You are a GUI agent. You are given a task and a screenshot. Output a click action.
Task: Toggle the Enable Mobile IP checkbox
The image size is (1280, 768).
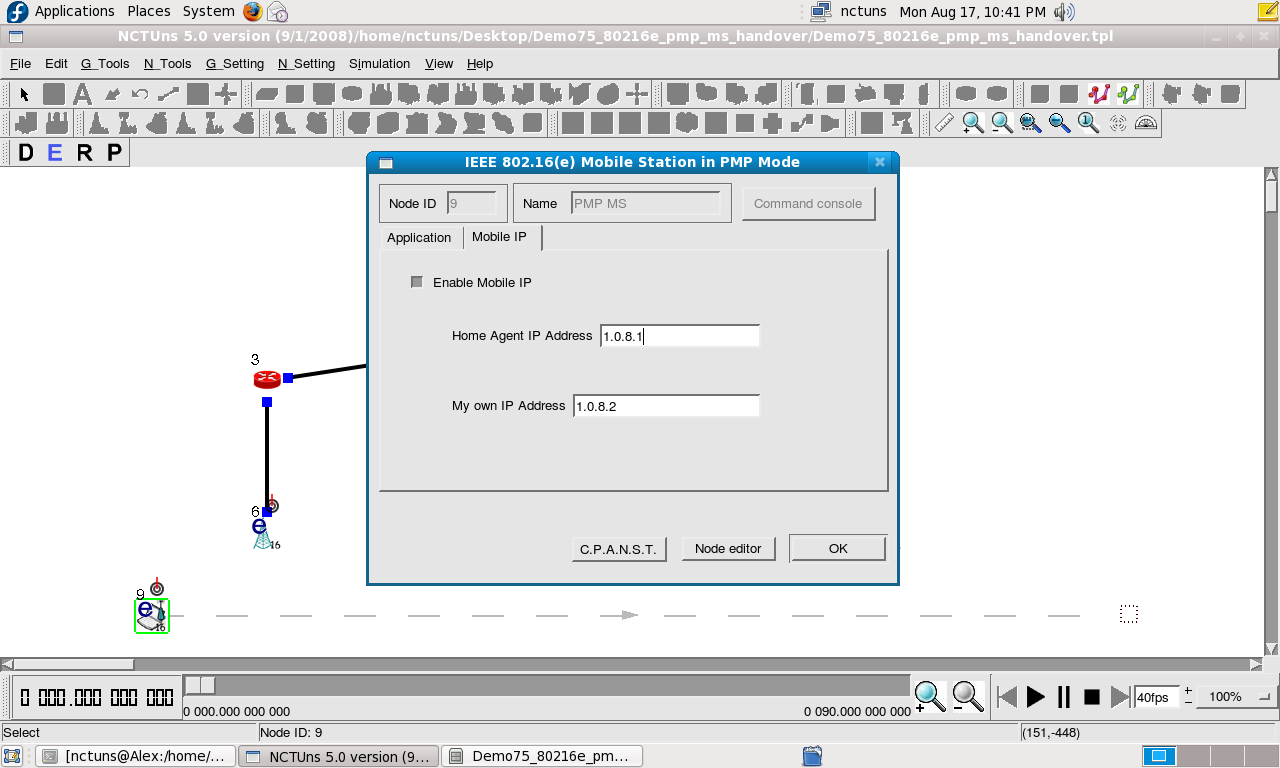click(x=417, y=282)
